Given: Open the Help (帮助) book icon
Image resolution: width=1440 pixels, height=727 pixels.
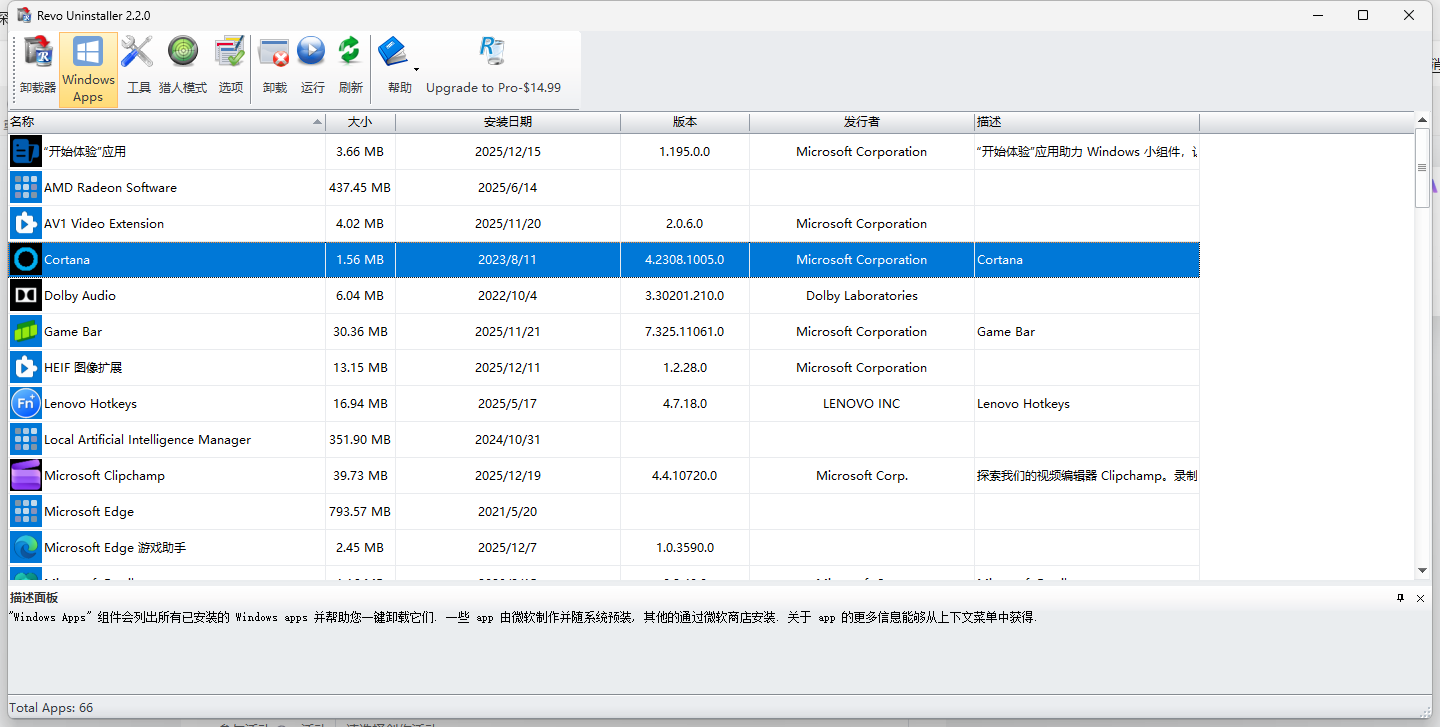Looking at the screenshot, I should tap(394, 52).
